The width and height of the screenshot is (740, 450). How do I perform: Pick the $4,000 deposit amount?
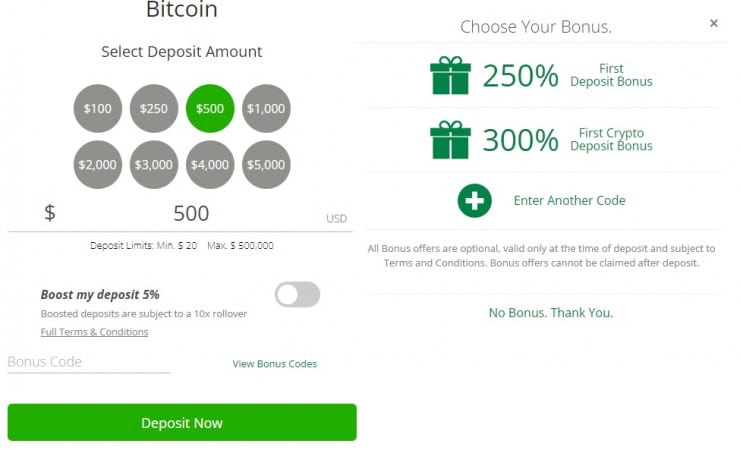click(210, 165)
